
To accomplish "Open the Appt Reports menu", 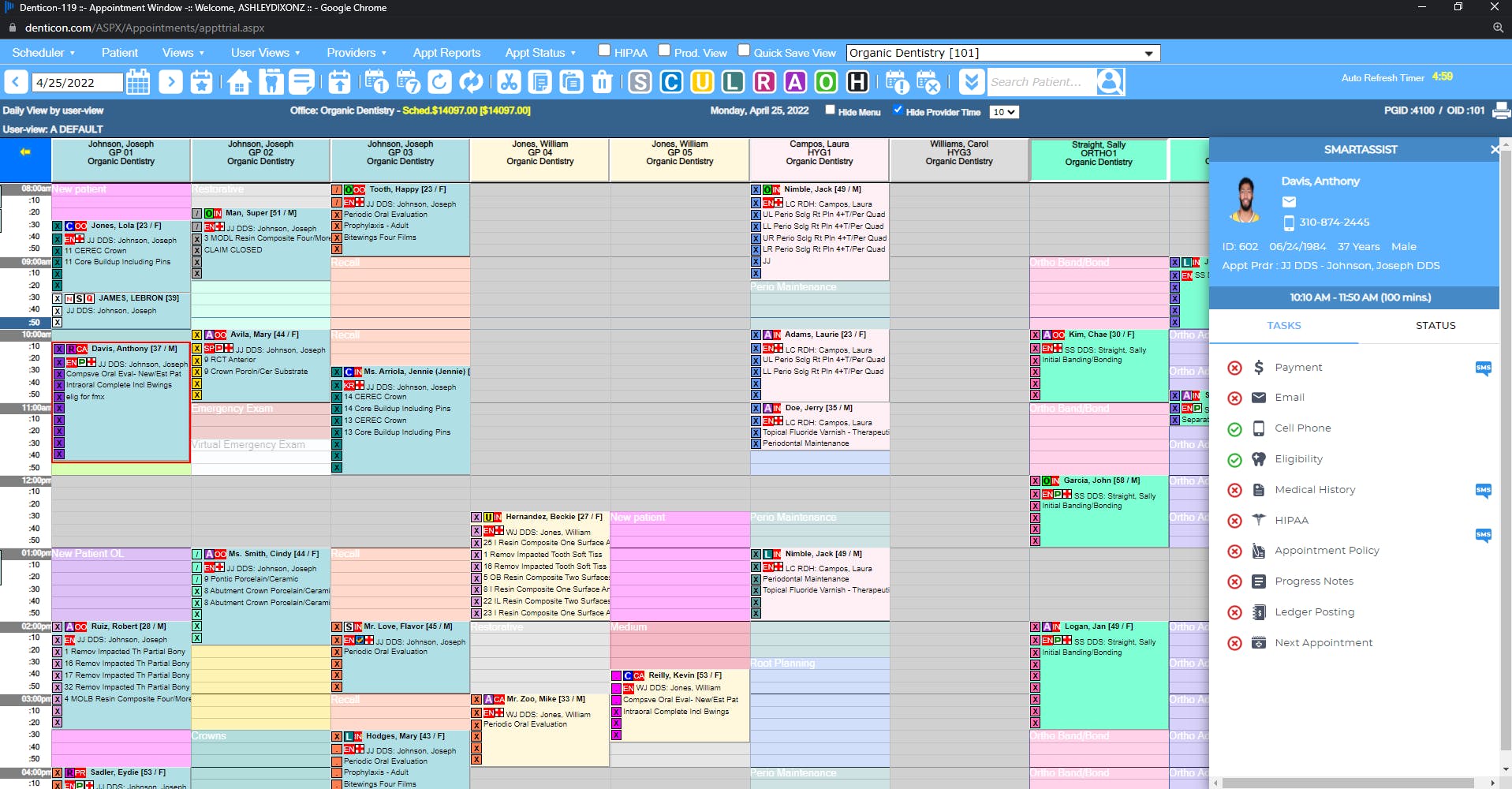I will click(446, 53).
